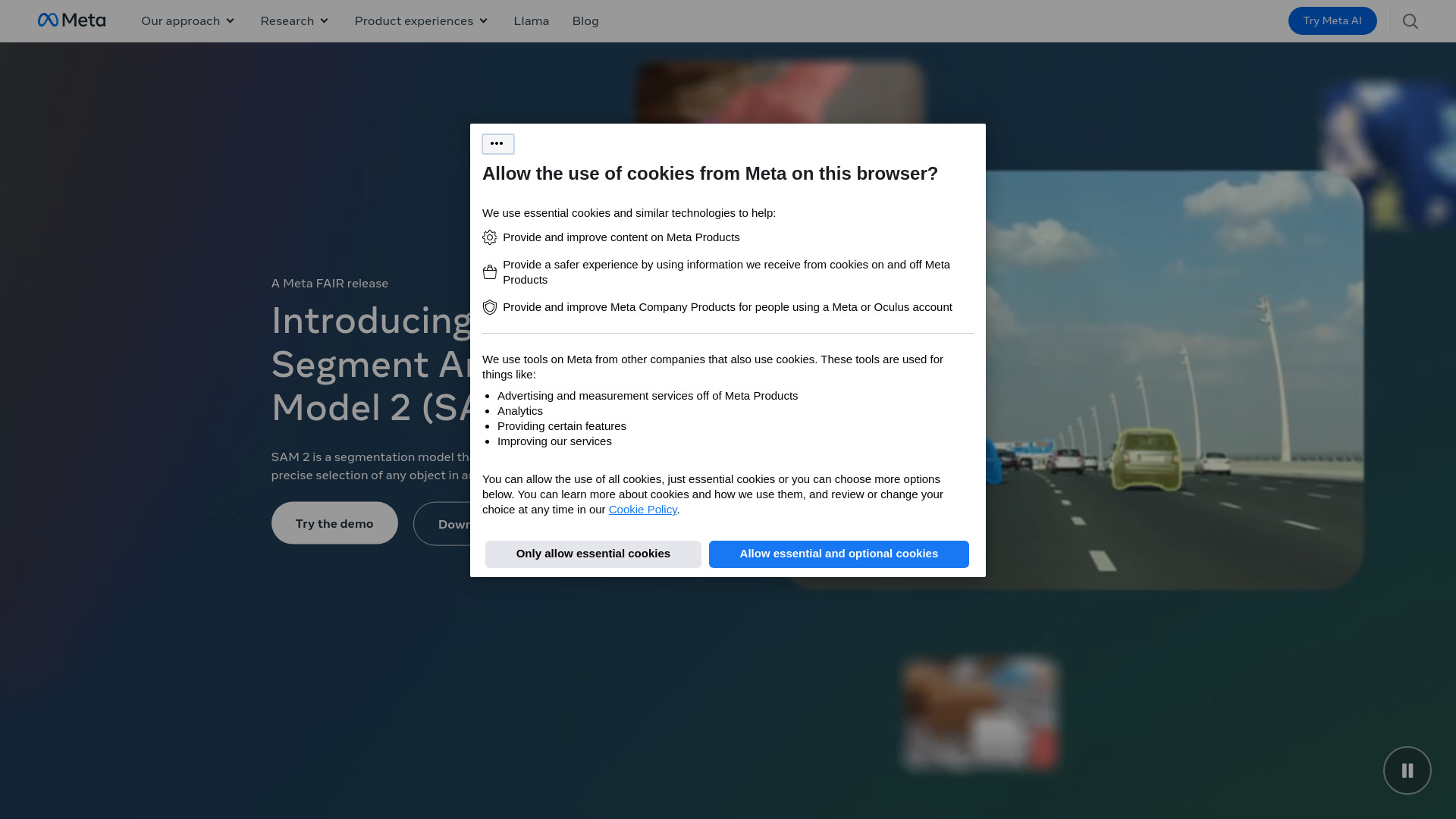The height and width of the screenshot is (819, 1456).
Task: Toggle 'Only allow essential cookies'
Action: pos(593,553)
